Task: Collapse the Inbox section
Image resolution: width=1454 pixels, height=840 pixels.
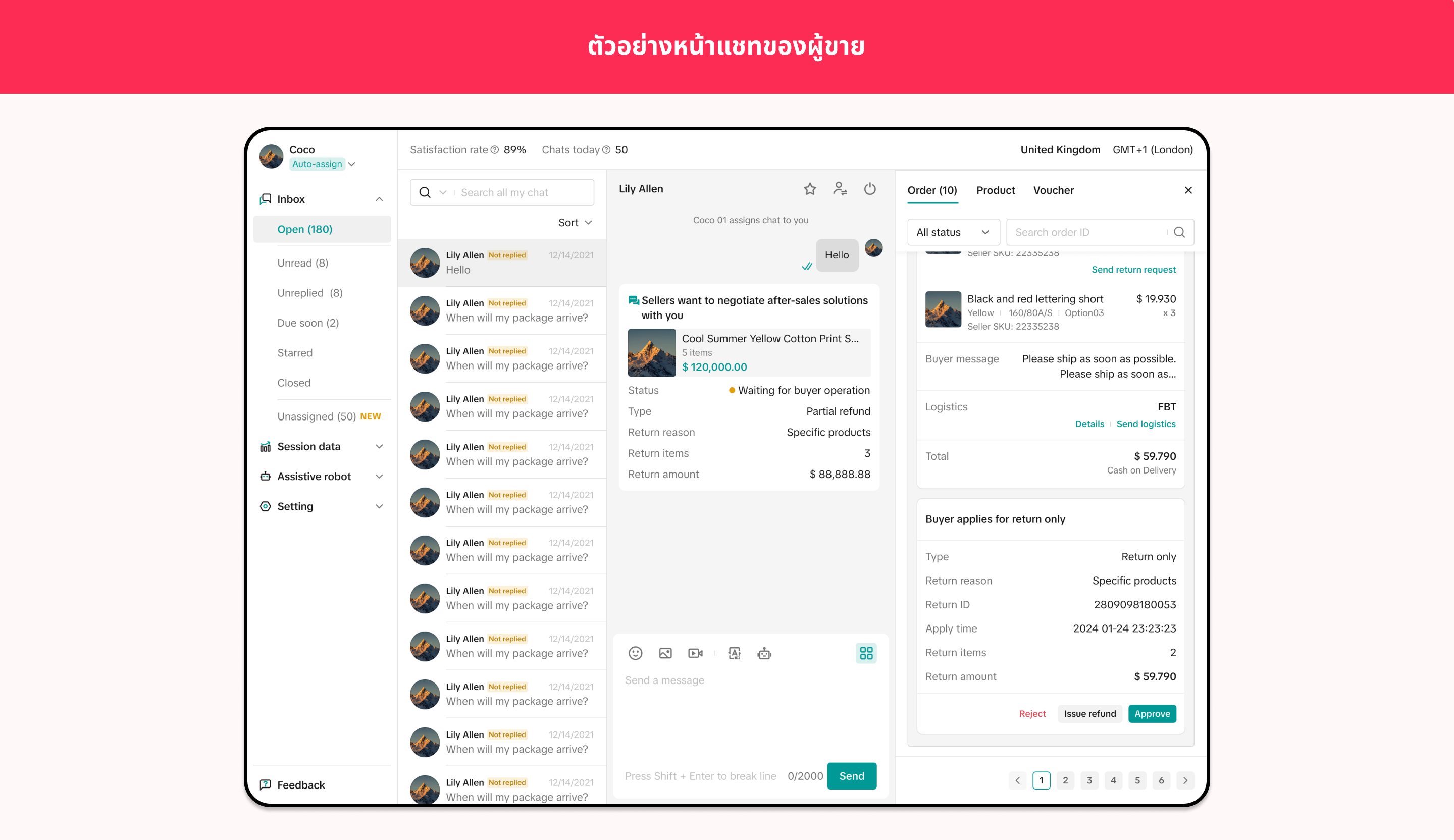Action: [x=379, y=199]
